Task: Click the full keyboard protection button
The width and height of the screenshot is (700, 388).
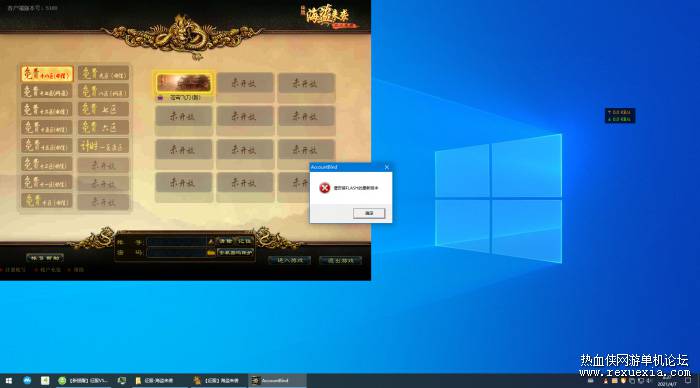Action: (x=235, y=253)
